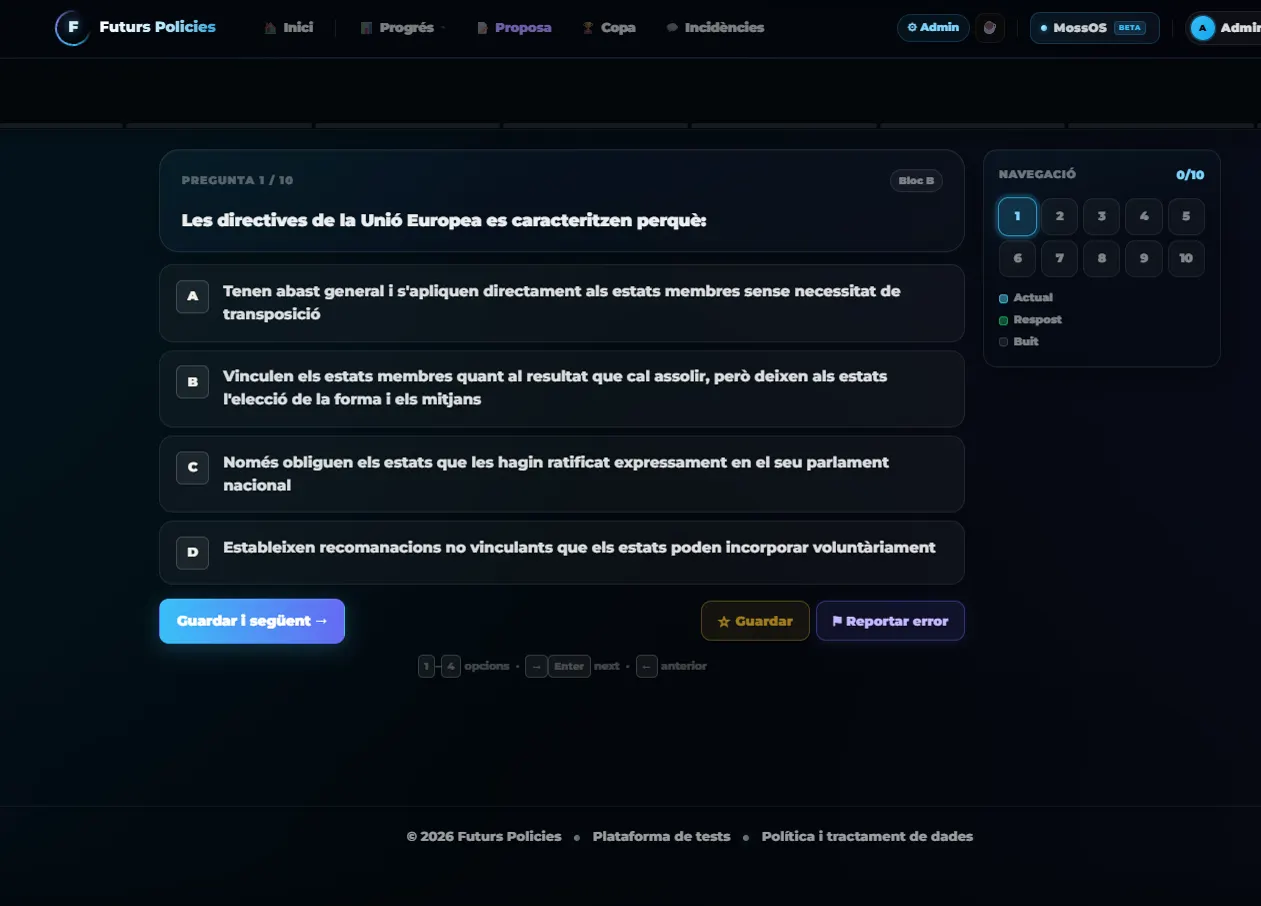This screenshot has width=1261, height=906.
Task: Click the Actual legend entry
Action: (1026, 298)
